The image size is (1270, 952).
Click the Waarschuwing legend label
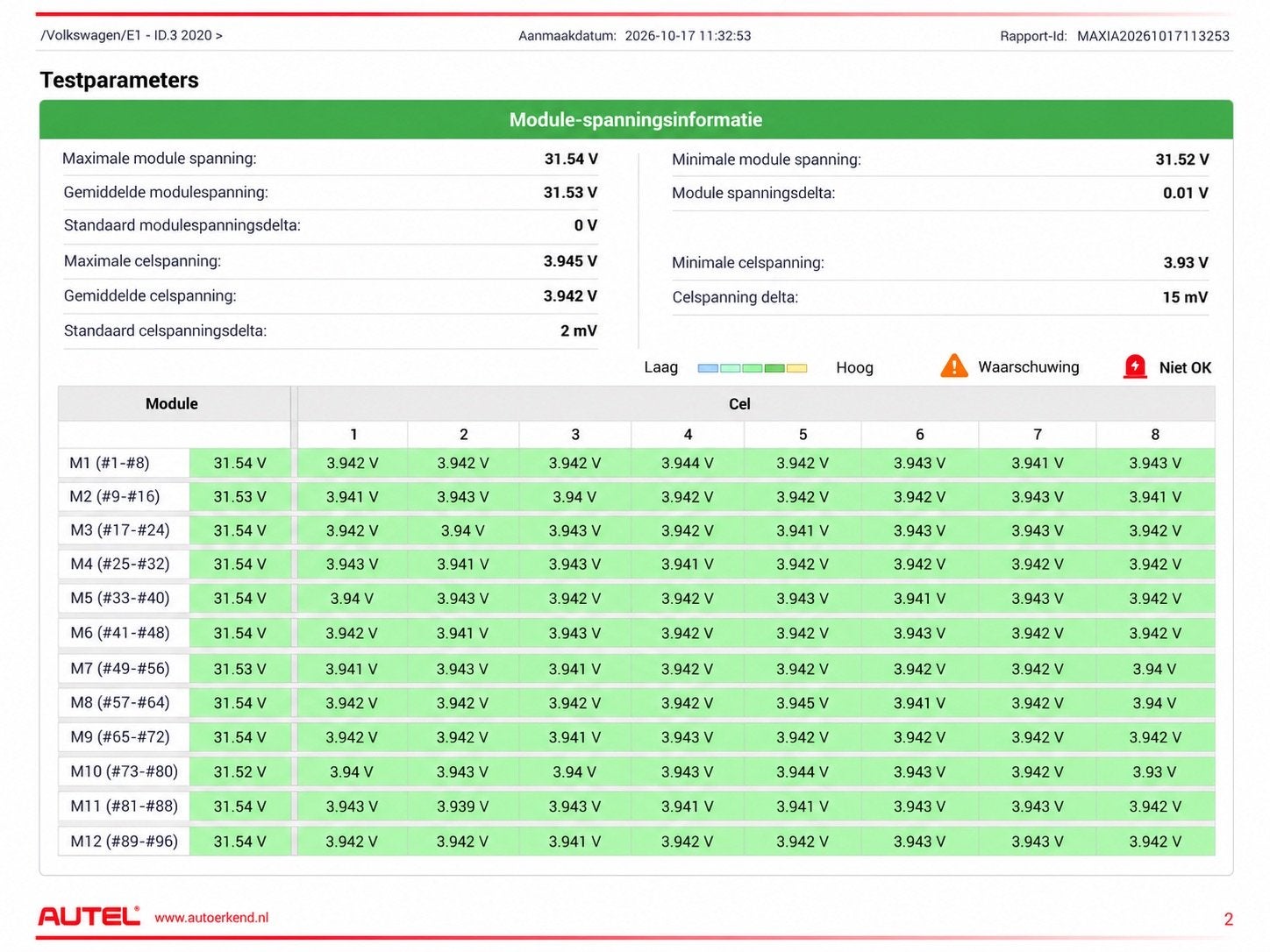point(1029,367)
